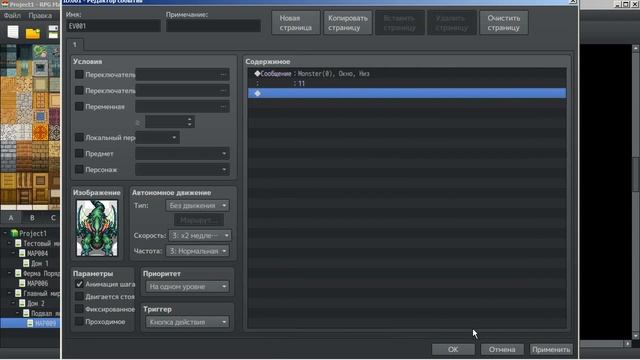This screenshot has height=360, width=640.
Task: Uncheck the Анимация шага option
Action: coord(79,284)
